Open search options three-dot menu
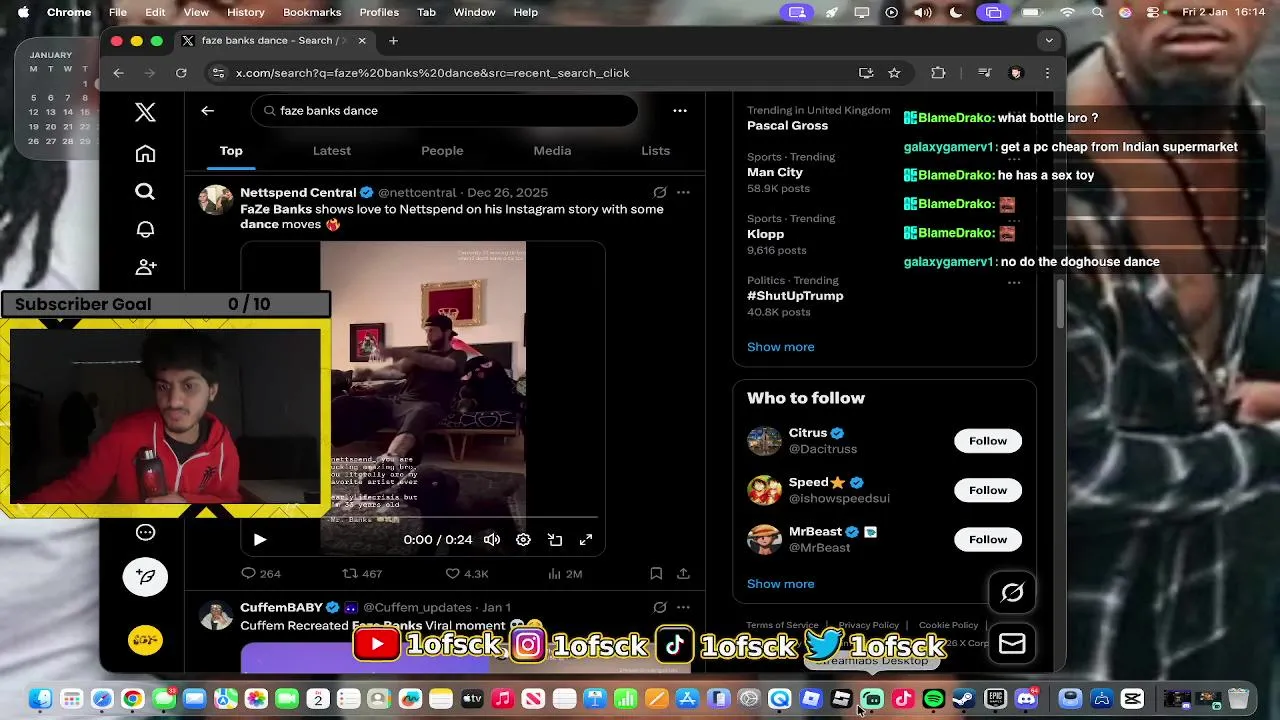This screenshot has height=720, width=1280. click(x=680, y=110)
